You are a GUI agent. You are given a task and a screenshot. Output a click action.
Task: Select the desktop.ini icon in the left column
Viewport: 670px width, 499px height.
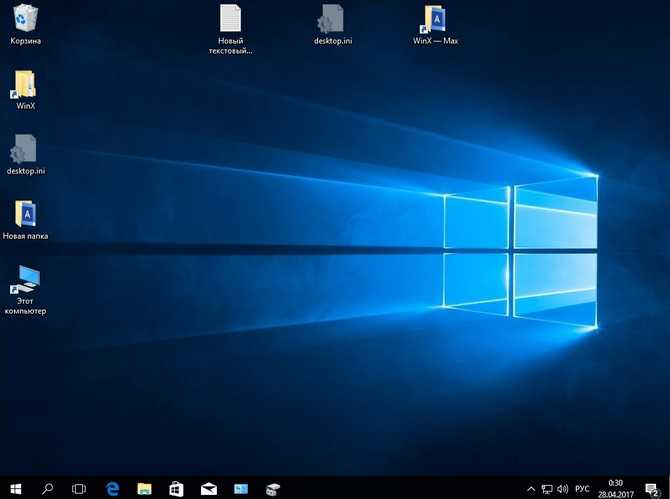click(x=26, y=155)
